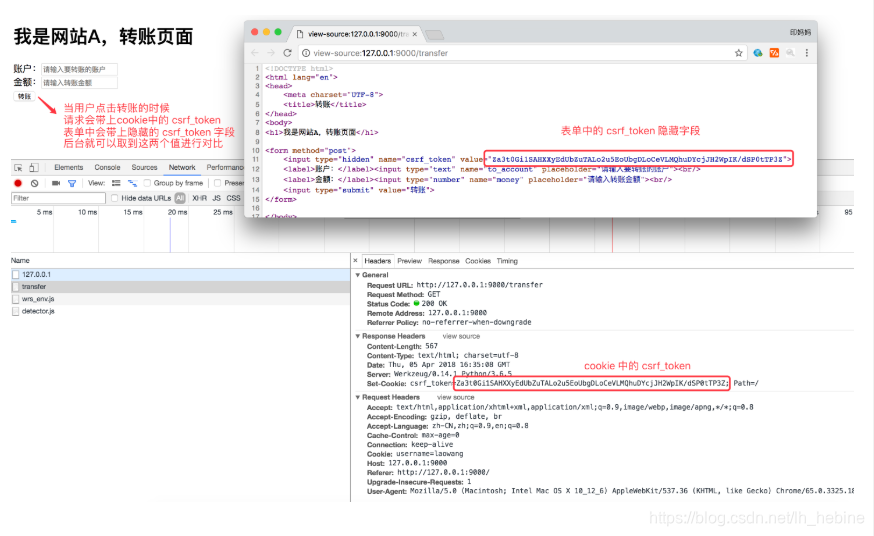Click the Referrer Policy no-referrer-when-downgrade value
Image resolution: width=874 pixels, height=536 pixels.
coord(477,323)
